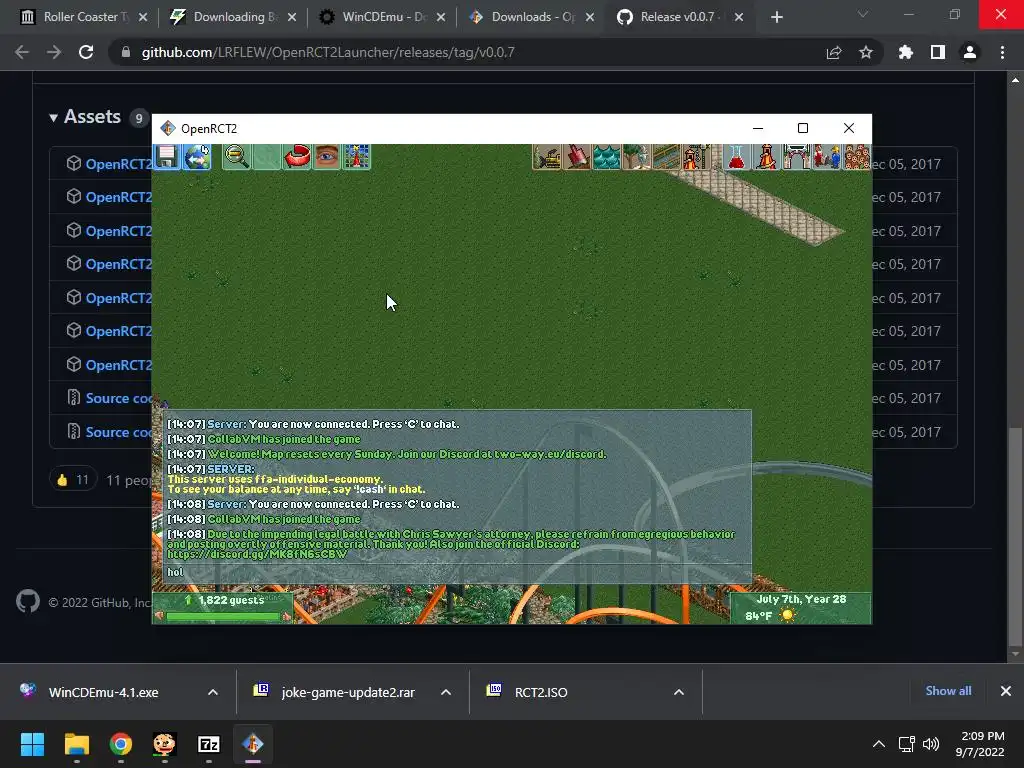Open Windows Start menu

(32, 744)
